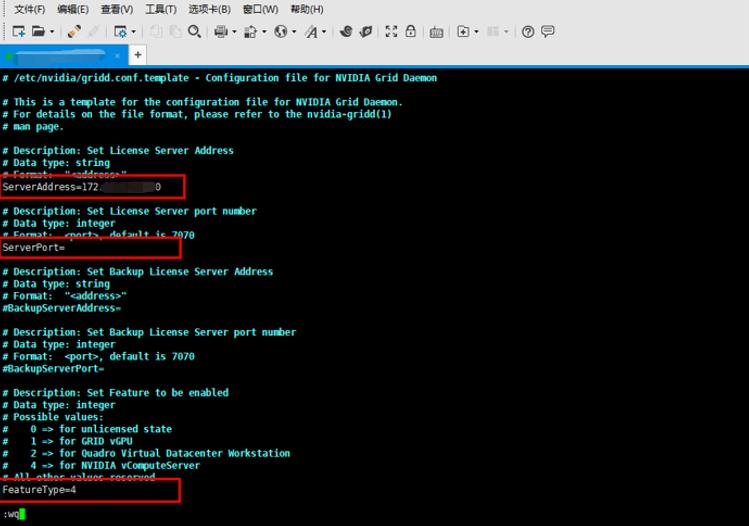Click the 'ServerAddress=172' line in terminal
The image size is (749, 526).
[x=82, y=187]
